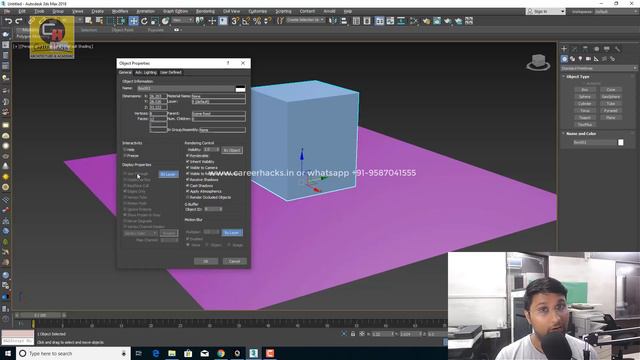Click OK in Object Properties dialog
The width and height of the screenshot is (640, 360).
[x=206, y=261]
